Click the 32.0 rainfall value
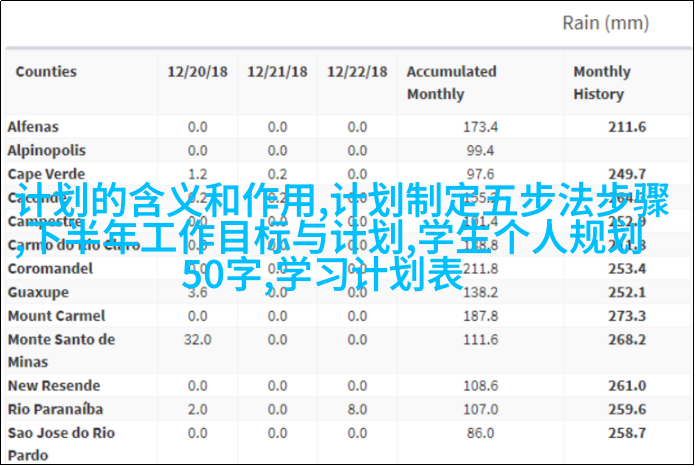Viewport: 695px width, 466px height. point(196,340)
